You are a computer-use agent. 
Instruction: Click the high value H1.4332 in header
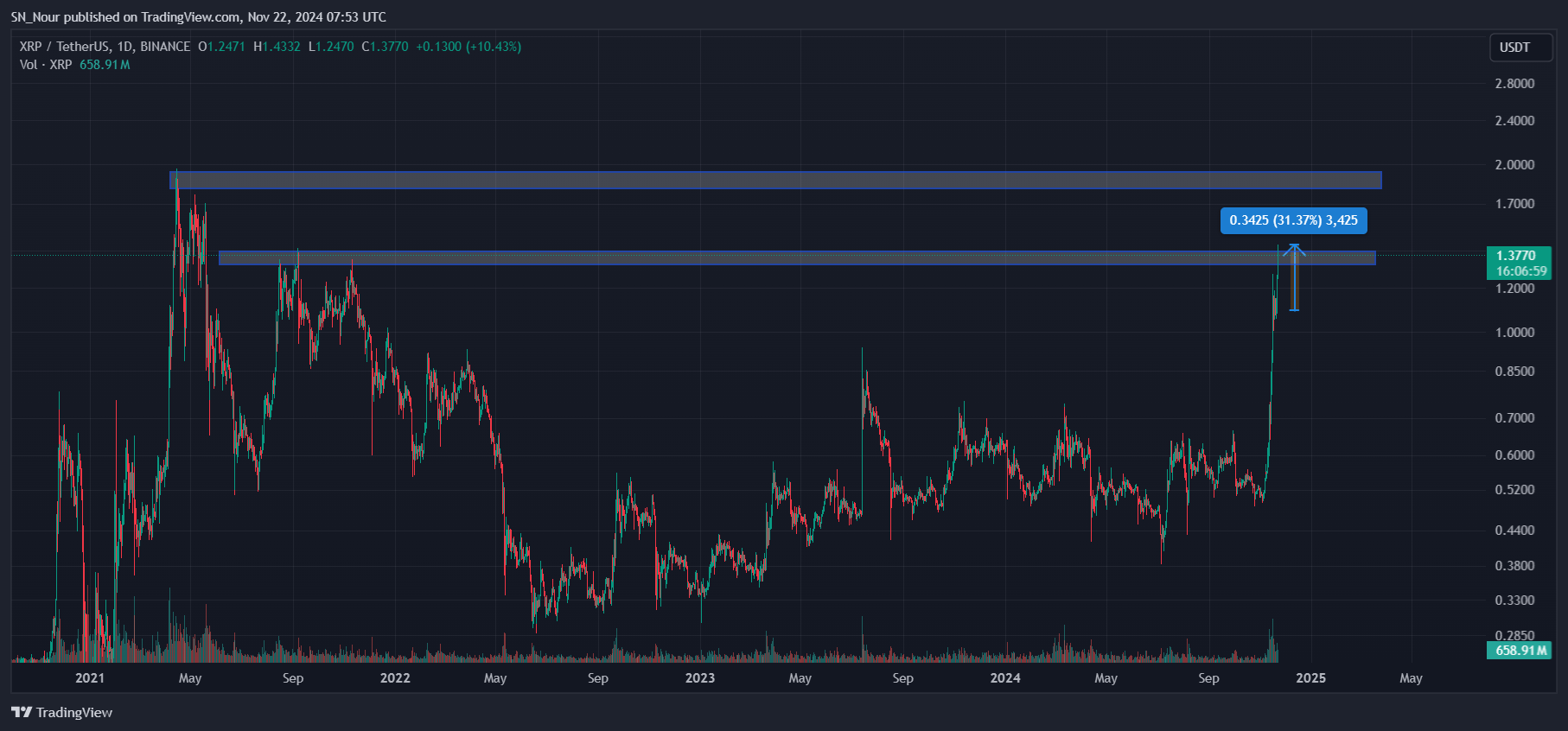(277, 47)
